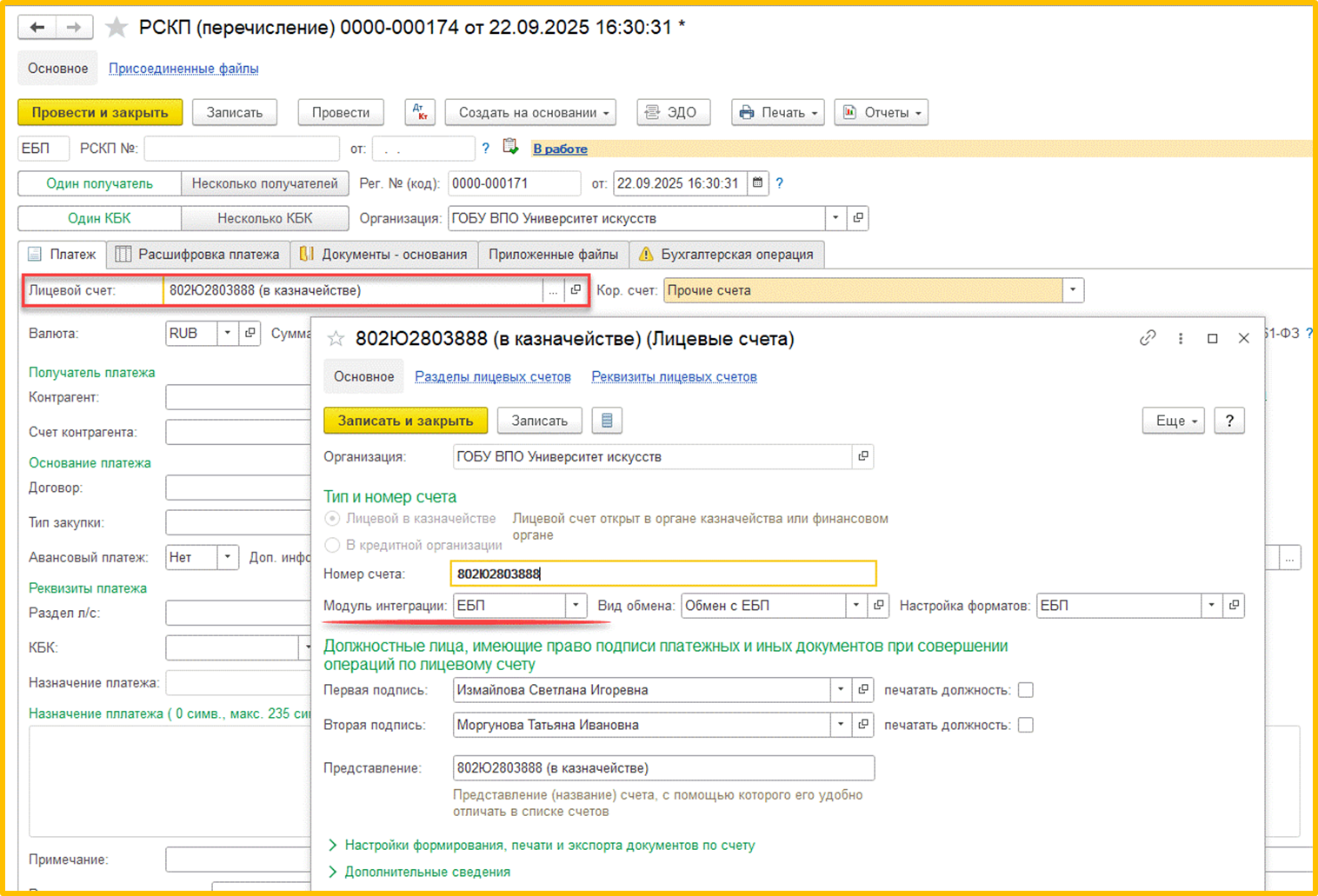
Task: Switch to the Документы - основания tab
Action: point(383,255)
